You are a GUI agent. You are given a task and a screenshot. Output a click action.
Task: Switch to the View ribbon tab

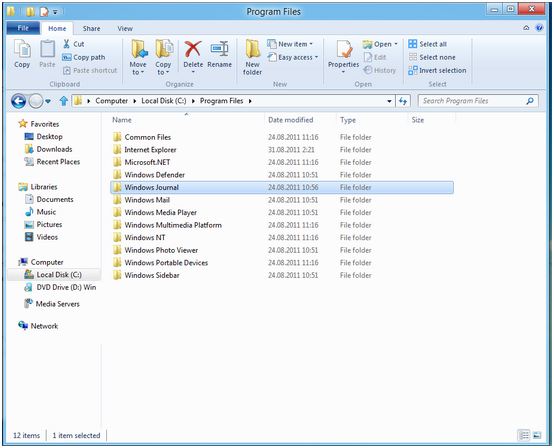coord(125,29)
